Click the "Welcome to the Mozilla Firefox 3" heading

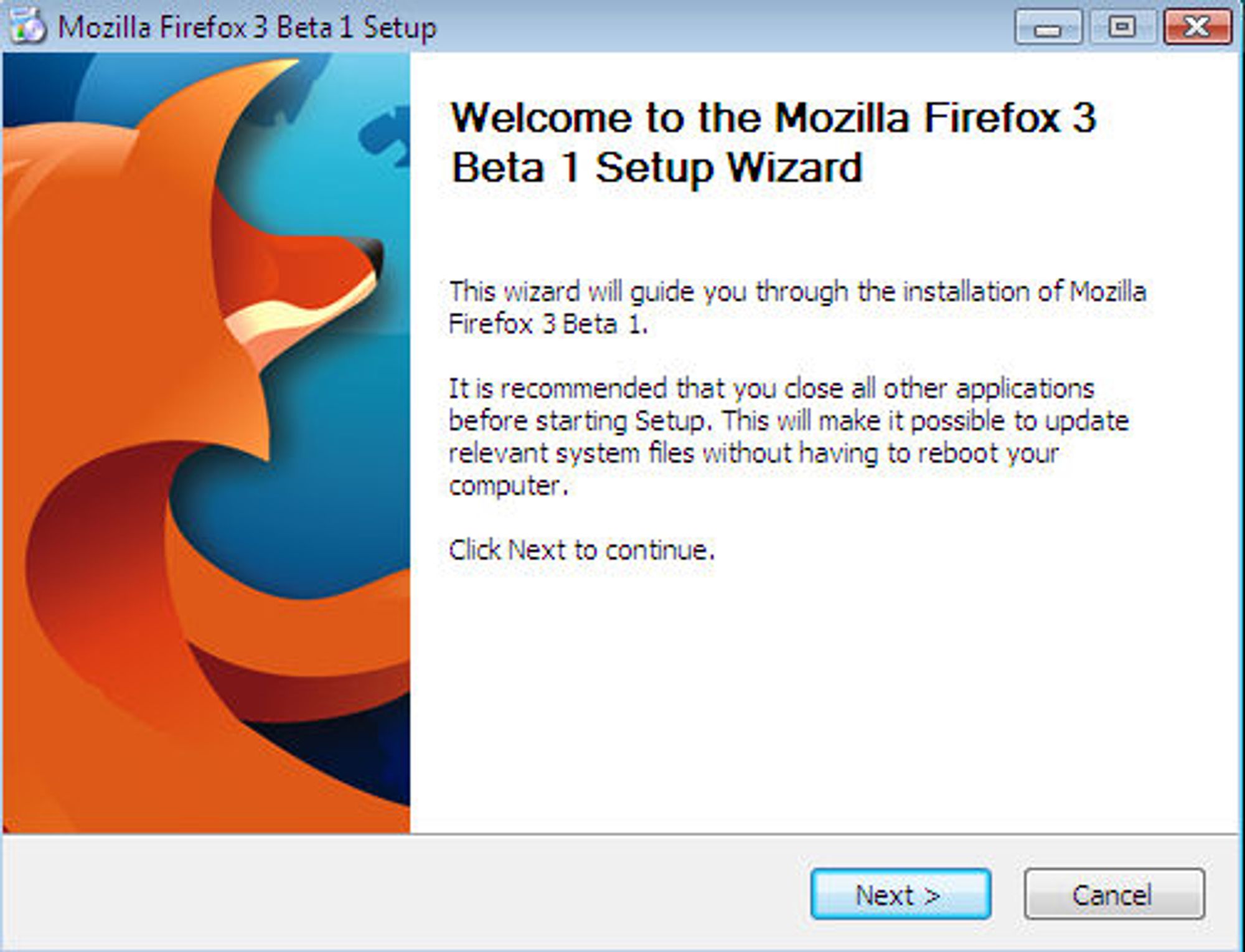(773, 117)
